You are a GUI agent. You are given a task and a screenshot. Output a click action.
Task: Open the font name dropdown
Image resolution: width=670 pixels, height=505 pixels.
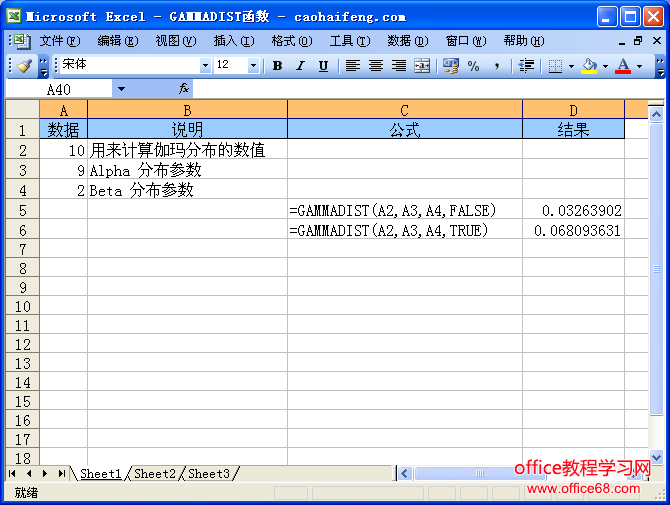click(x=206, y=65)
